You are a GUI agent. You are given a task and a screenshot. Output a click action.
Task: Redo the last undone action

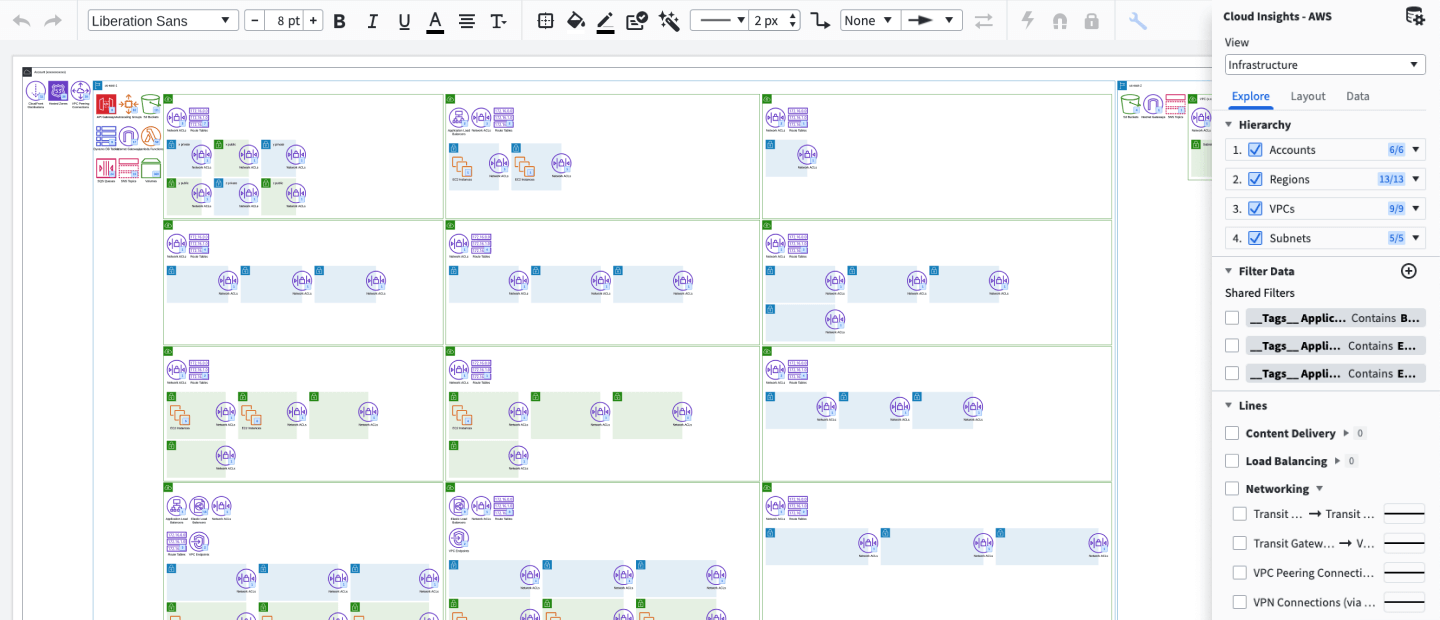click(53, 21)
